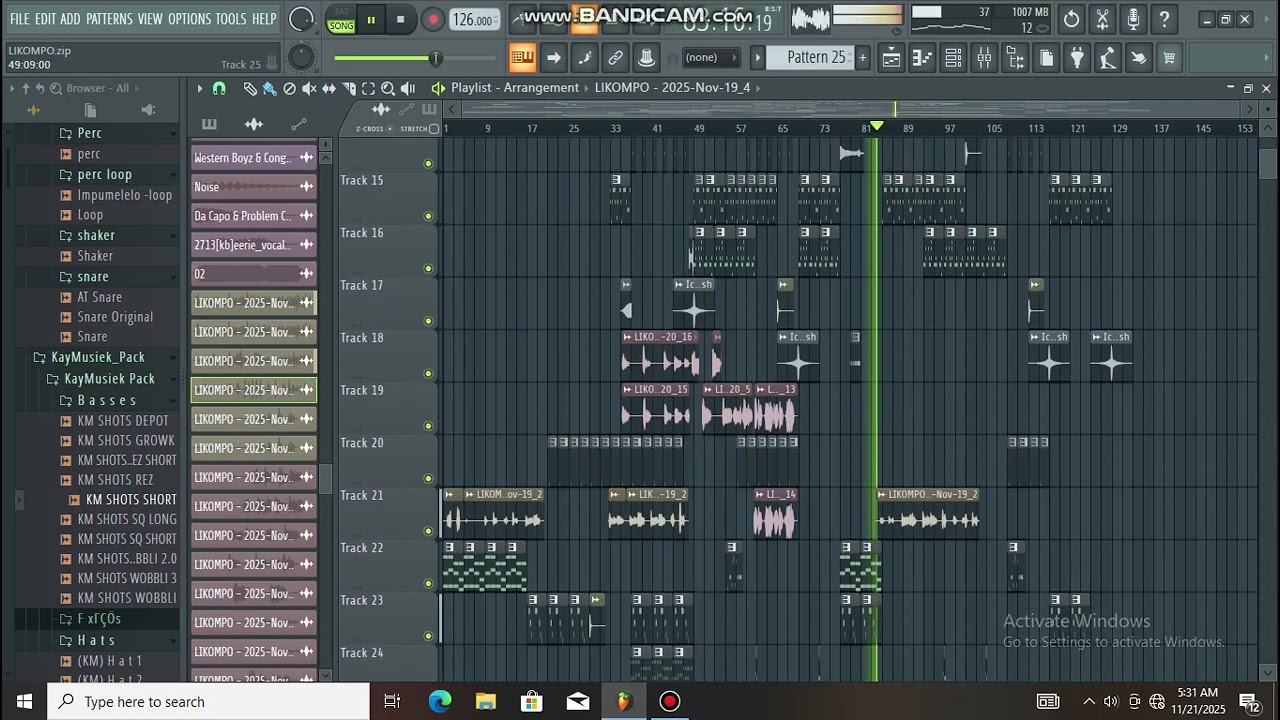Viewport: 1280px width, 720px height.
Task: Open the shopping cart content library icon
Action: pyautogui.click(x=1169, y=58)
